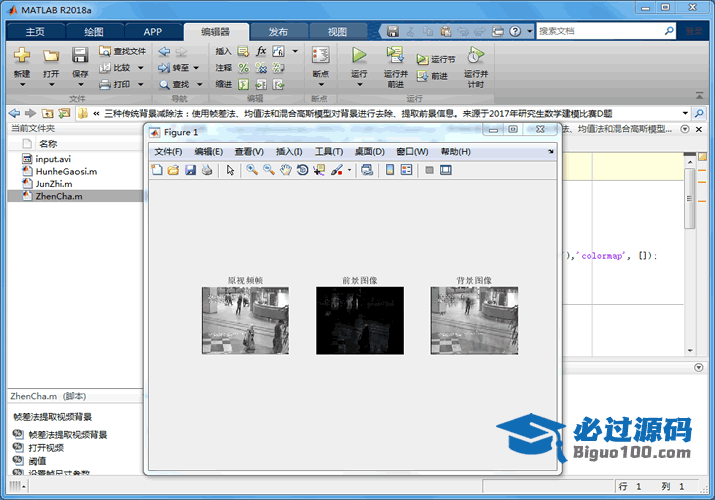Select the Rotate 3D tool
This screenshot has height=500, width=715.
tap(302, 170)
